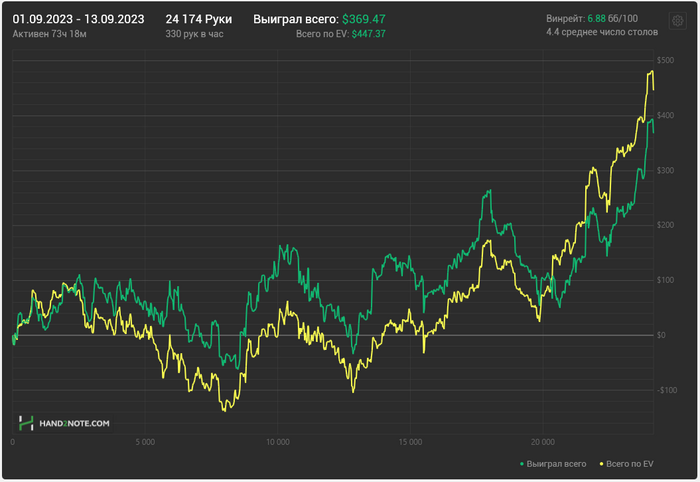The image size is (700, 482).
Task: Click the yellow dot beside 'Всего по EV' legend
Action: (x=601, y=464)
